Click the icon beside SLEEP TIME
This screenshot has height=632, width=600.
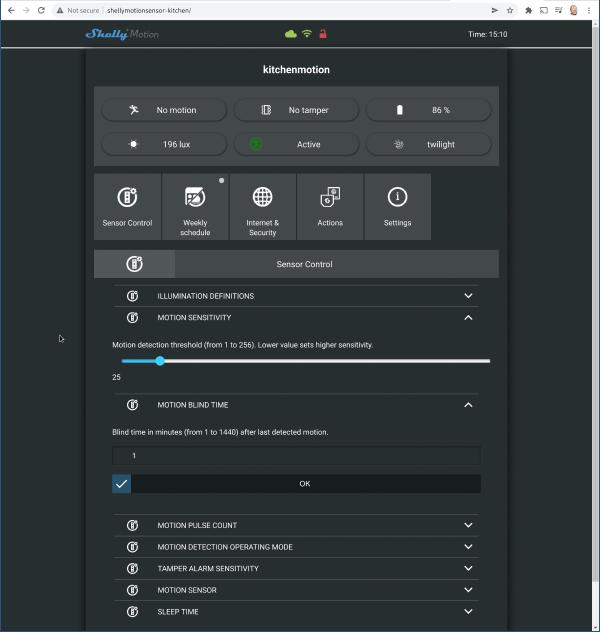133,611
